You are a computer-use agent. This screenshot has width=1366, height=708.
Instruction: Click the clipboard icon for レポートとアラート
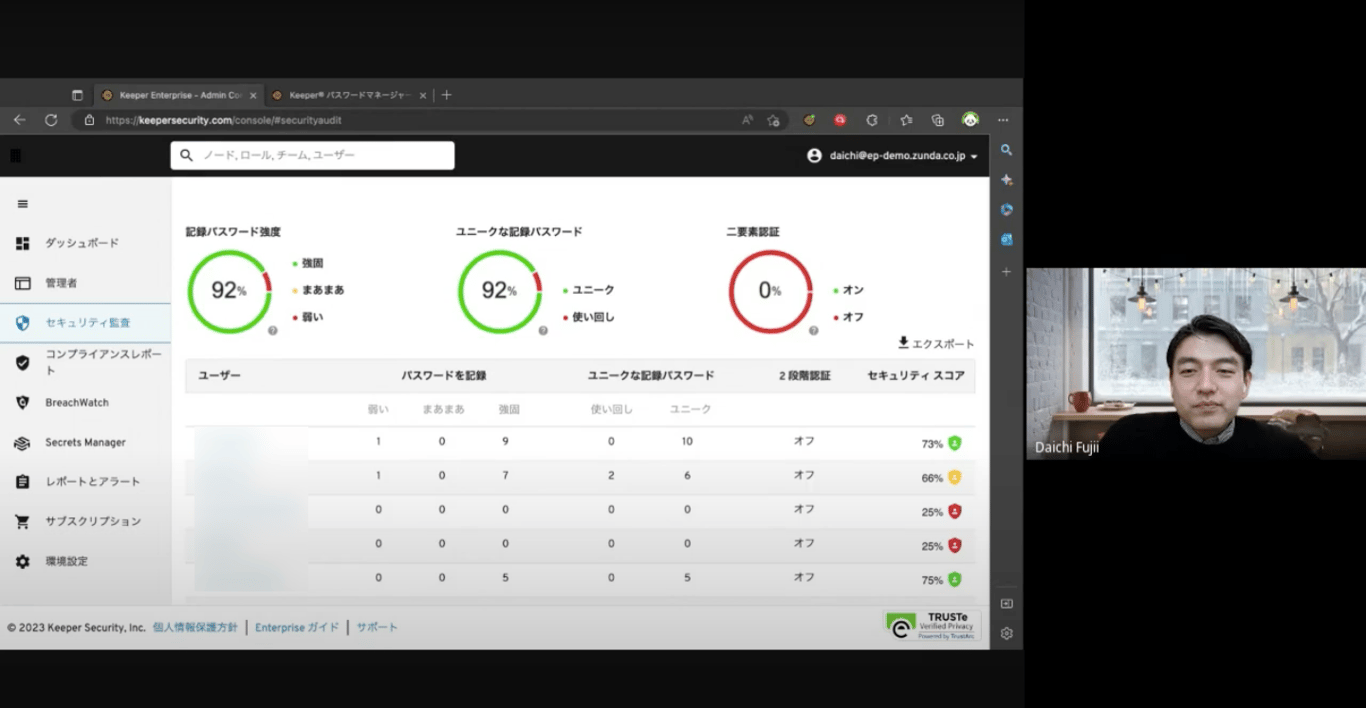(x=22, y=482)
